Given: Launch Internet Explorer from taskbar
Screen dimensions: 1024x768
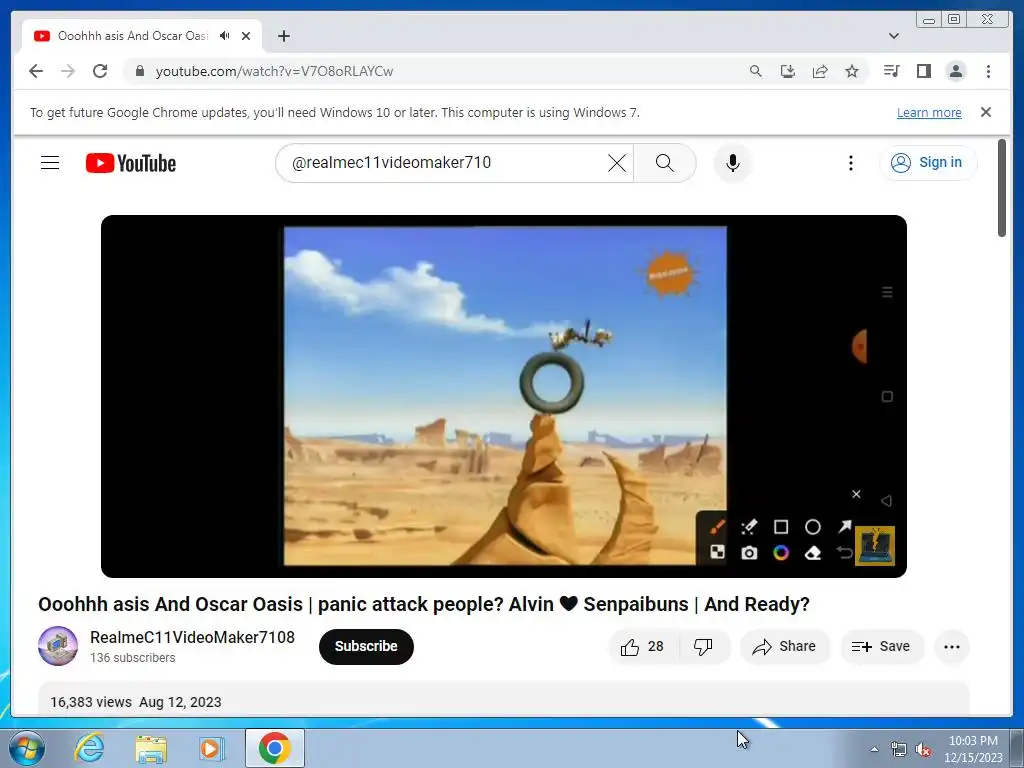Looking at the screenshot, I should click(x=89, y=748).
